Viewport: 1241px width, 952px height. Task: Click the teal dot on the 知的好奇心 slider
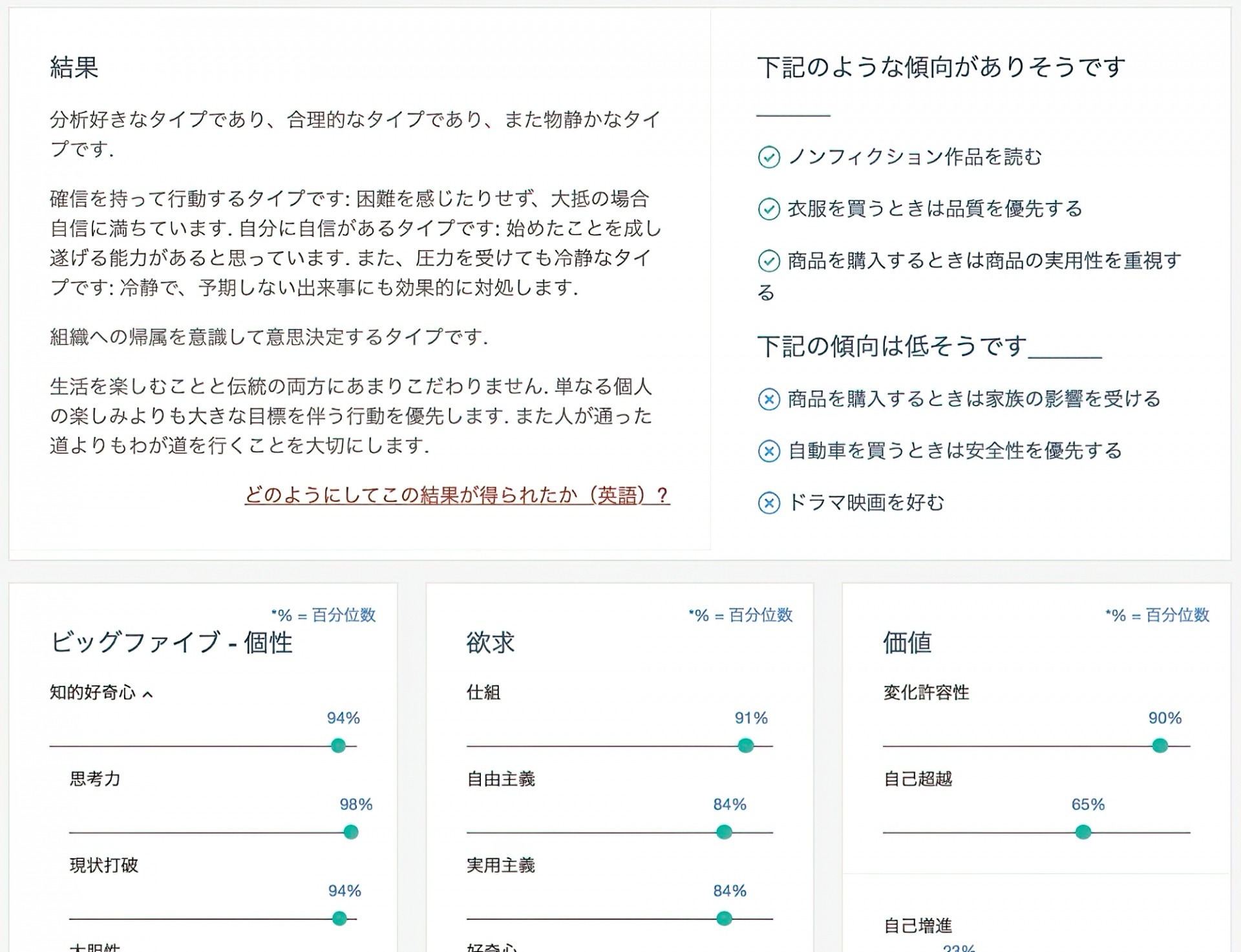[339, 746]
